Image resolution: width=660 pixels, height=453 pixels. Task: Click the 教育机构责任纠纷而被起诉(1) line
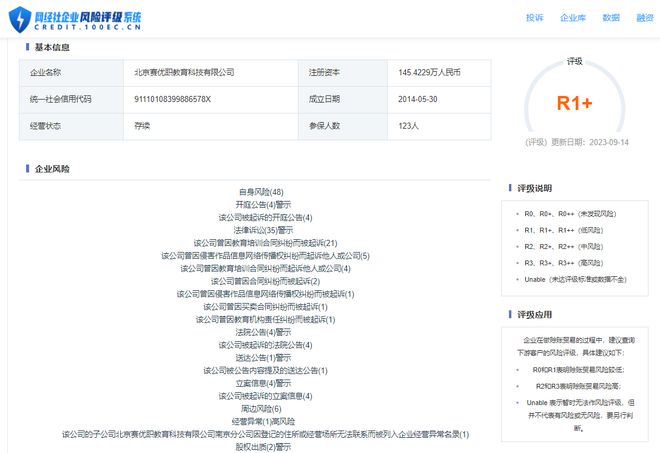(x=265, y=320)
